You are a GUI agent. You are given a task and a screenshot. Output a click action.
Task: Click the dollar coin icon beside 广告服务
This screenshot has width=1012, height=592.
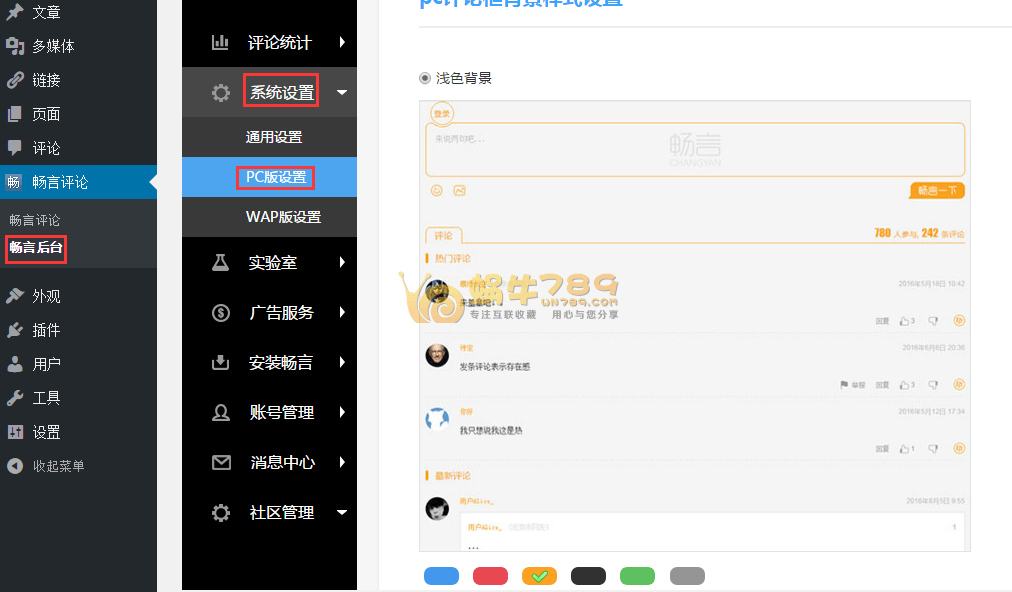(220, 313)
